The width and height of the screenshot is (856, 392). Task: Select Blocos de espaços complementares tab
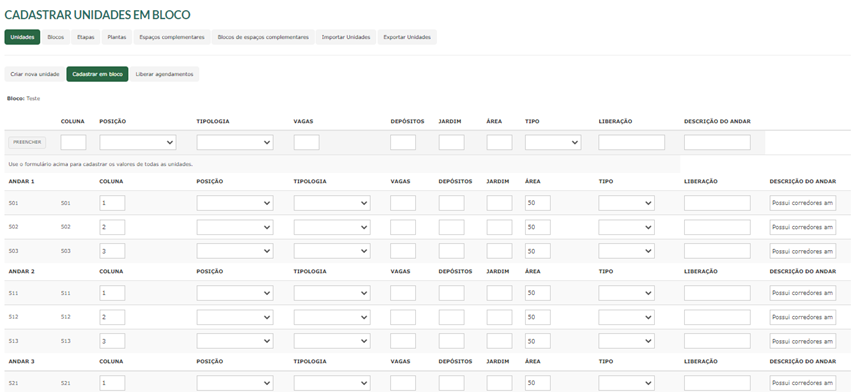263,37
